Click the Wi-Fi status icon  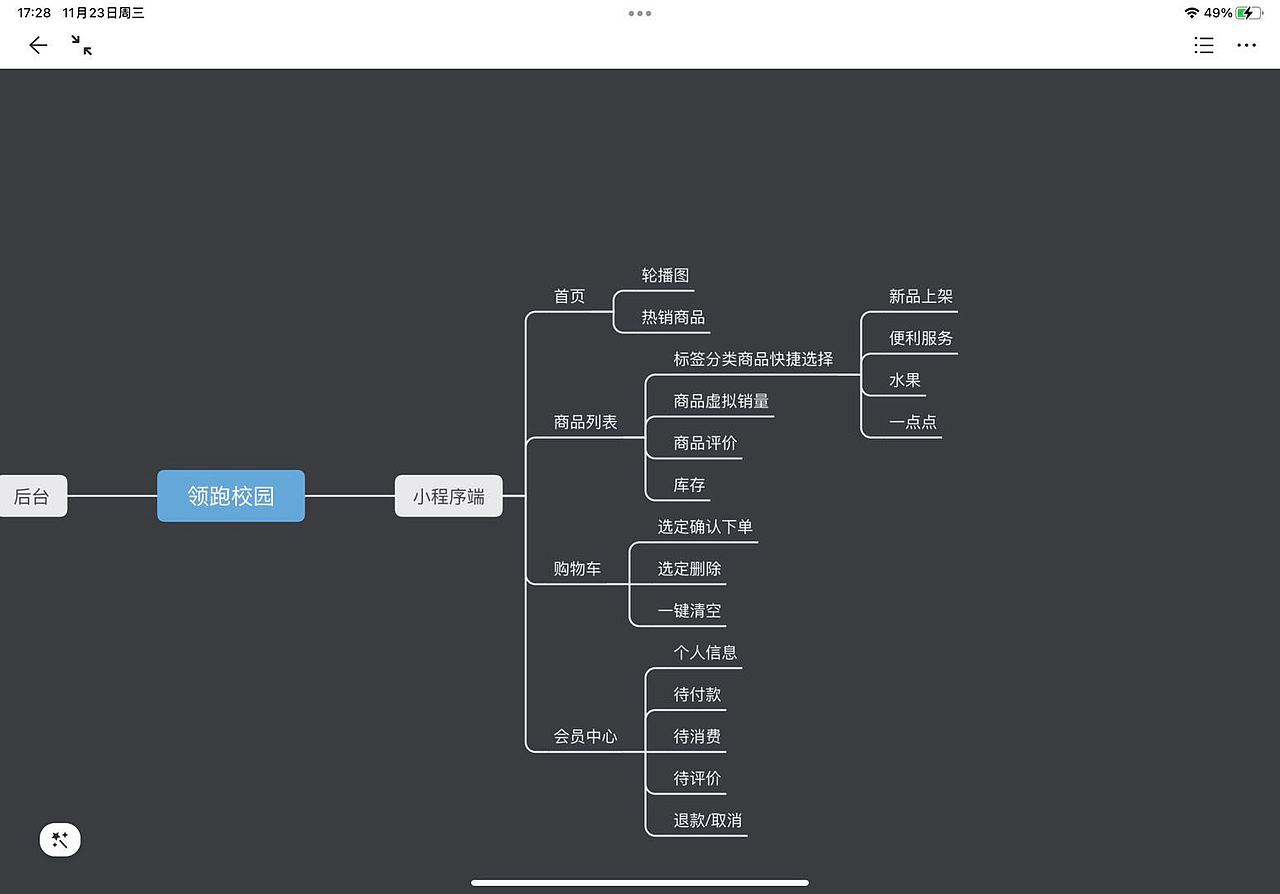[x=1190, y=13]
